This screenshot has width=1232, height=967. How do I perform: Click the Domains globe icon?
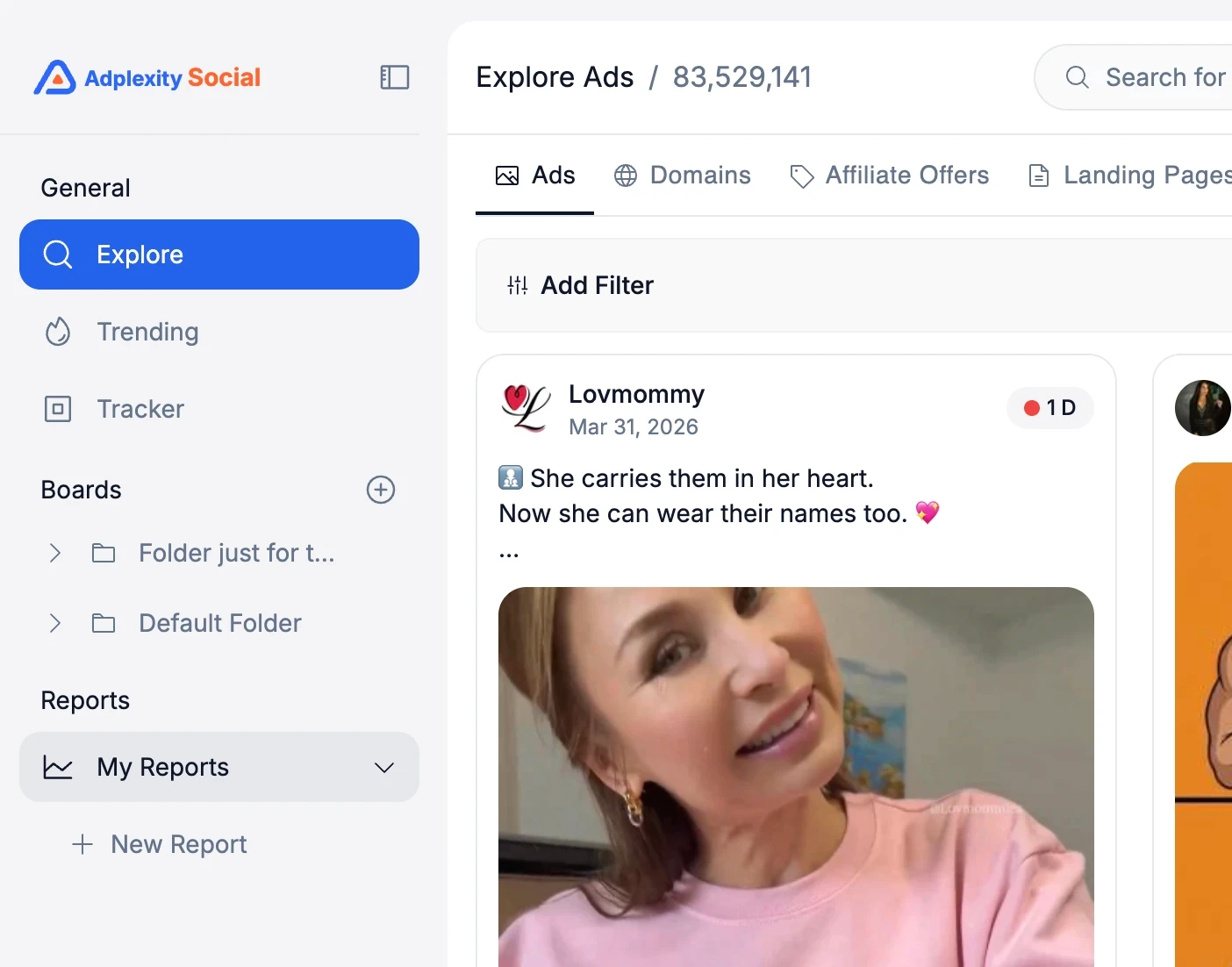[626, 175]
